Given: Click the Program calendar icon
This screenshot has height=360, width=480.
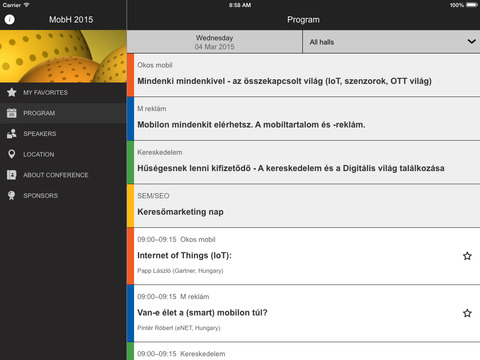Looking at the screenshot, I should 12,113.
